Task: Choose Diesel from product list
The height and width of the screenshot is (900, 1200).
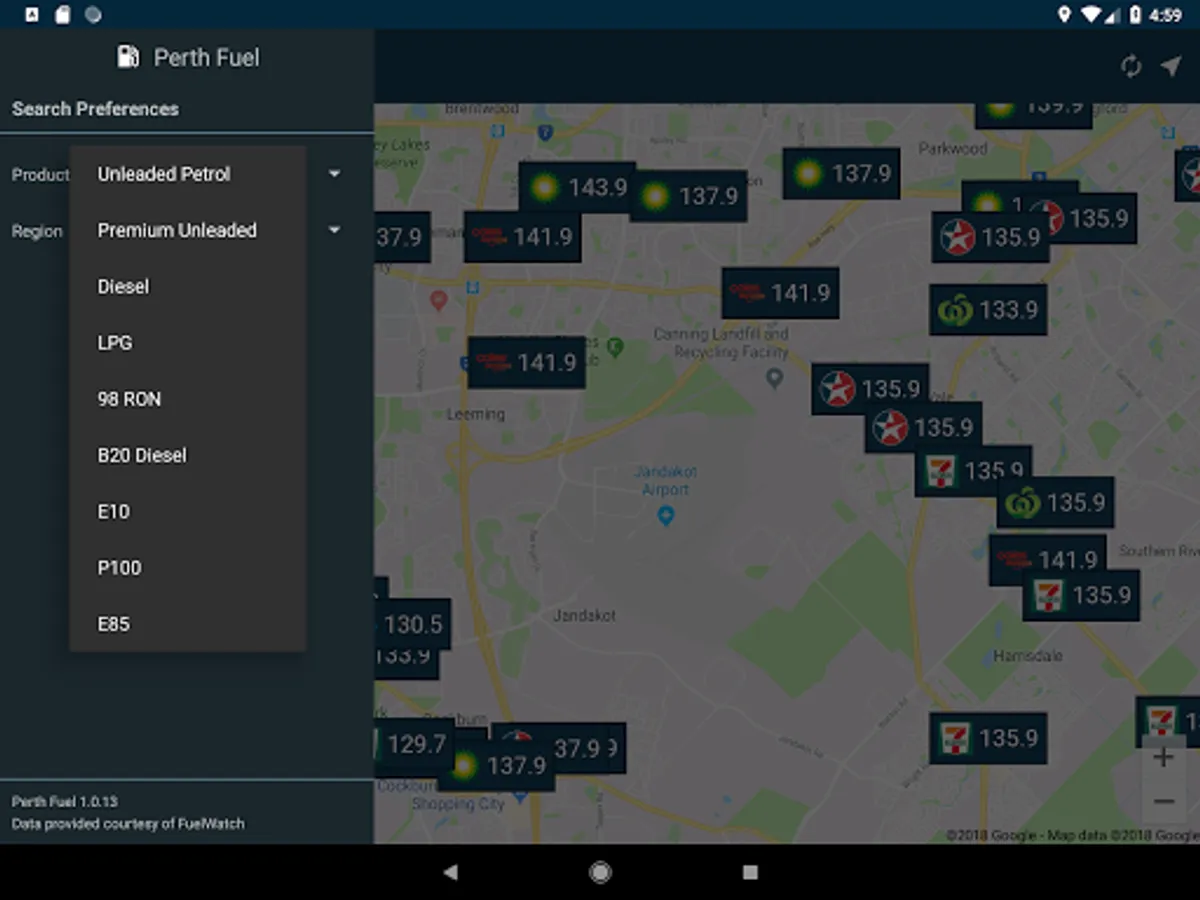Action: click(x=188, y=286)
